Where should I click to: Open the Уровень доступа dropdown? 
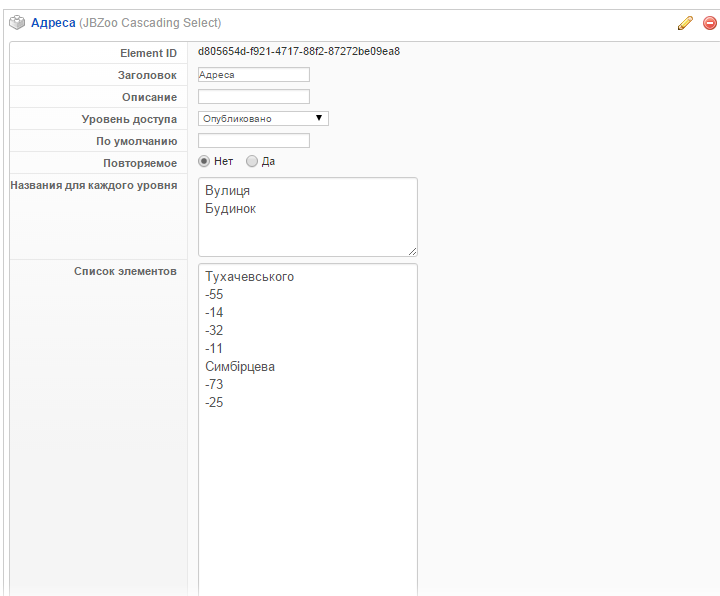(x=263, y=118)
